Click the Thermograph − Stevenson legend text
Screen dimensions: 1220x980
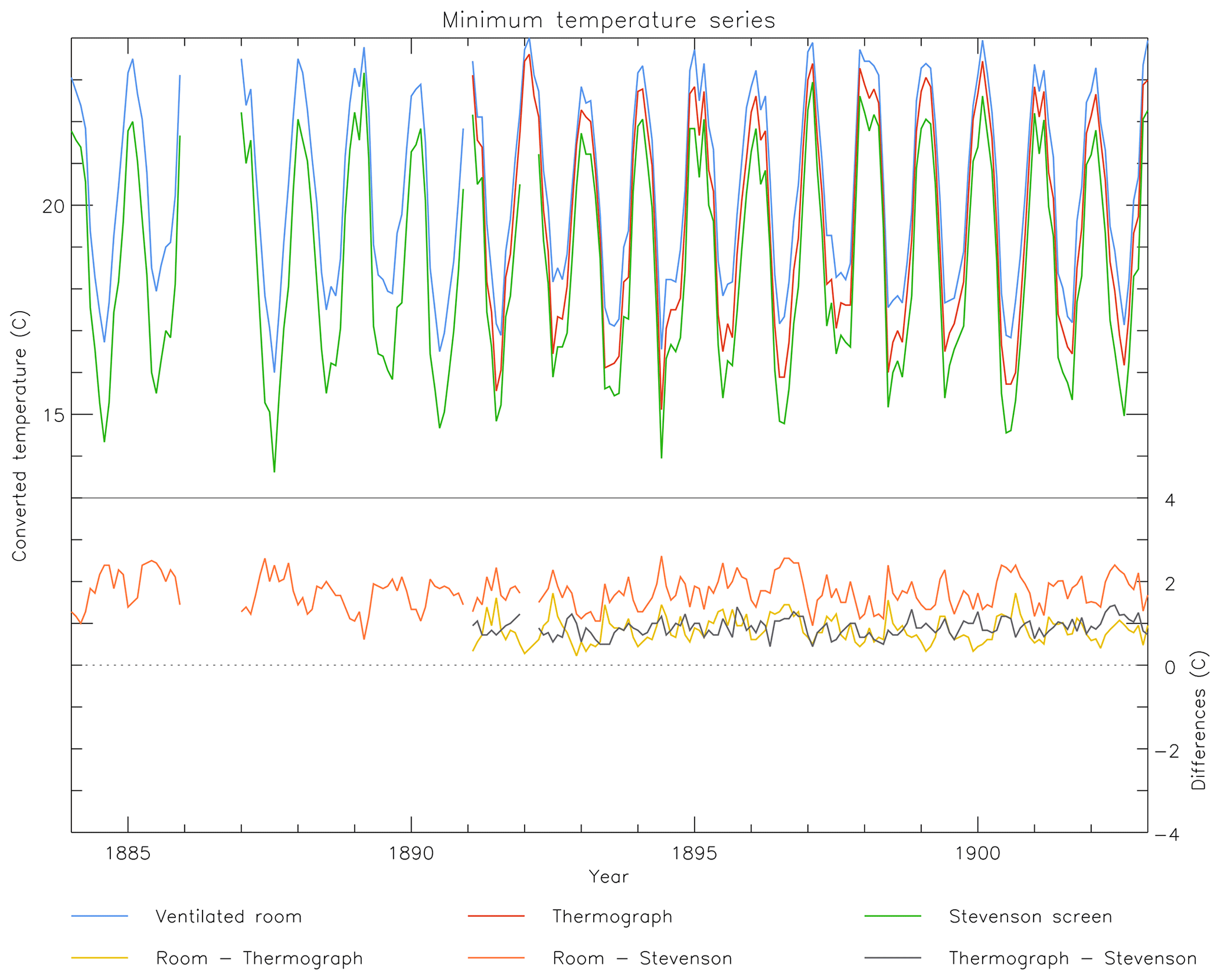[1072, 958]
